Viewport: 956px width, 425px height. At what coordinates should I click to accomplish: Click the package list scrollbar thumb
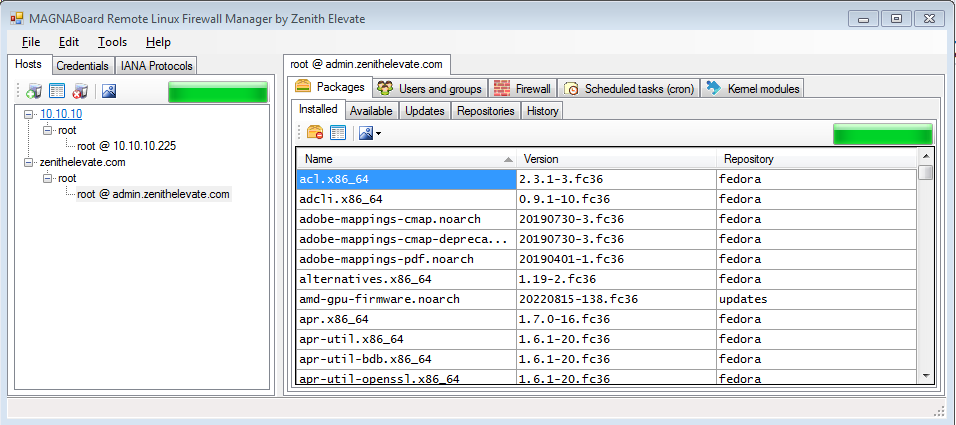pyautogui.click(x=926, y=173)
